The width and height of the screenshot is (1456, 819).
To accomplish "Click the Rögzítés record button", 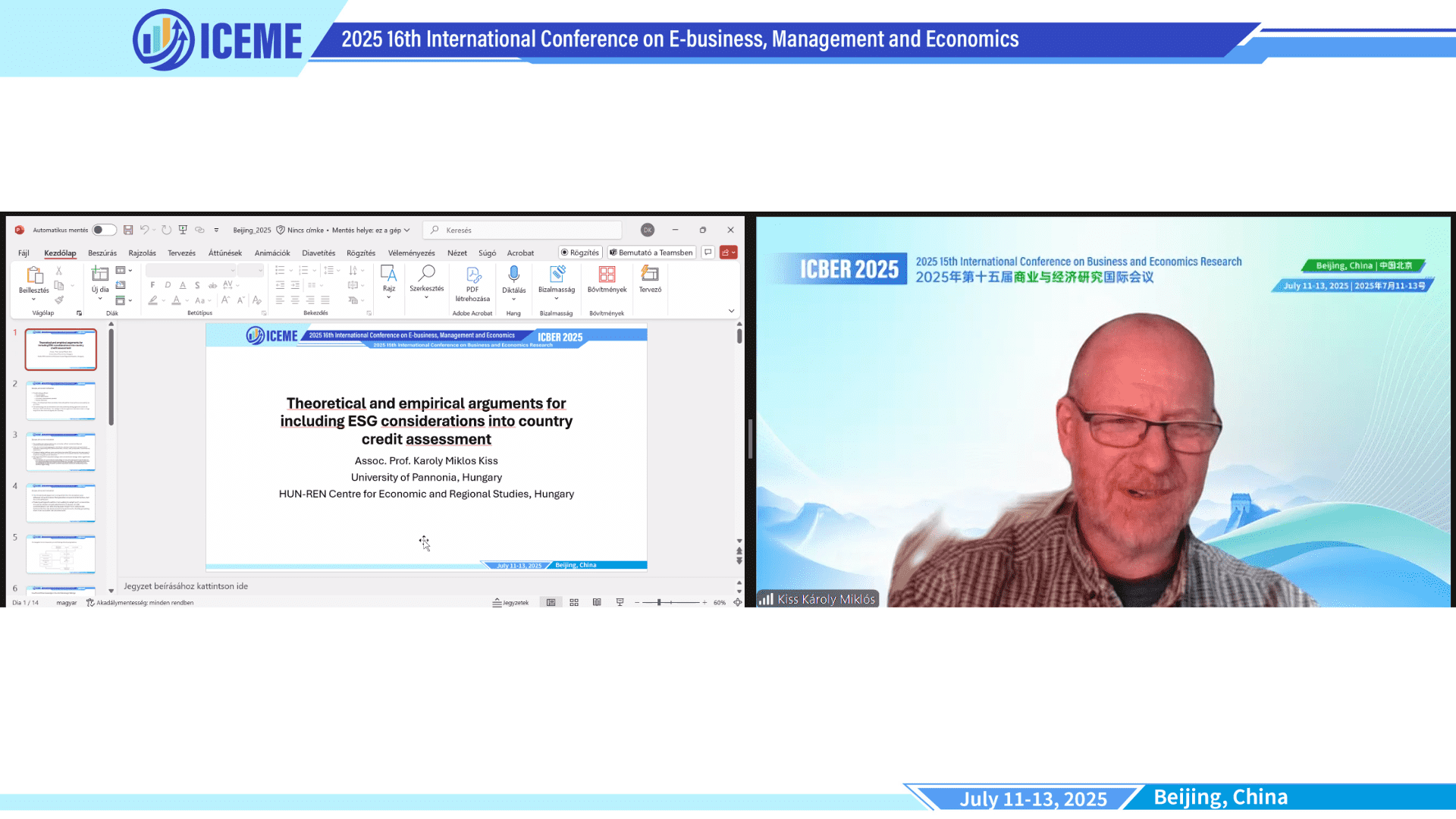I will click(x=580, y=253).
